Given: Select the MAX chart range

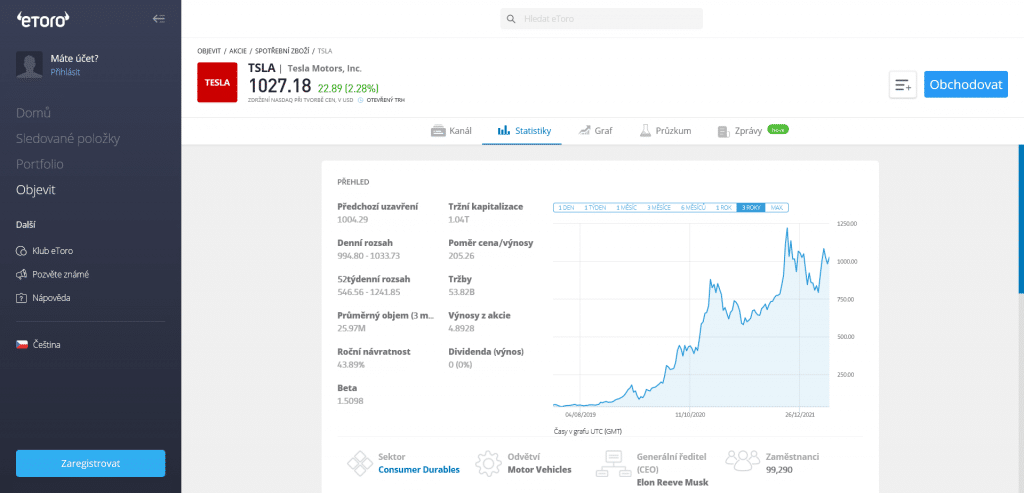Looking at the screenshot, I should coord(776,208).
